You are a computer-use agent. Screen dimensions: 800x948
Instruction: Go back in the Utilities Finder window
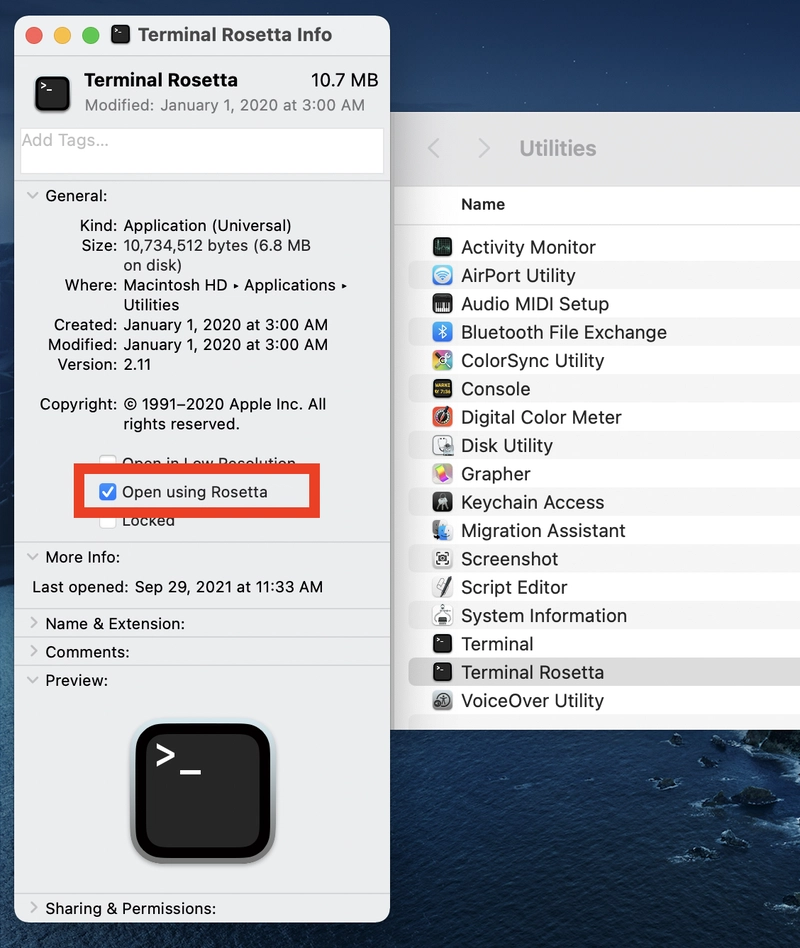coord(434,148)
